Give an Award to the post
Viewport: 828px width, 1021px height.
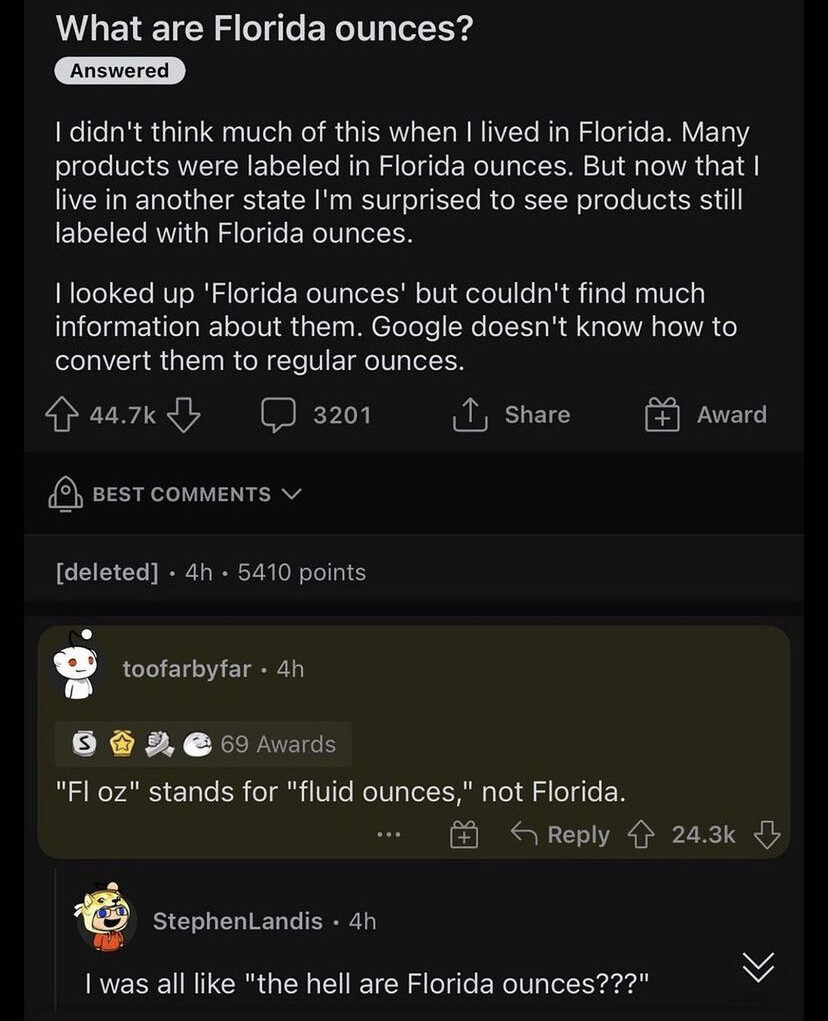pyautogui.click(x=706, y=415)
